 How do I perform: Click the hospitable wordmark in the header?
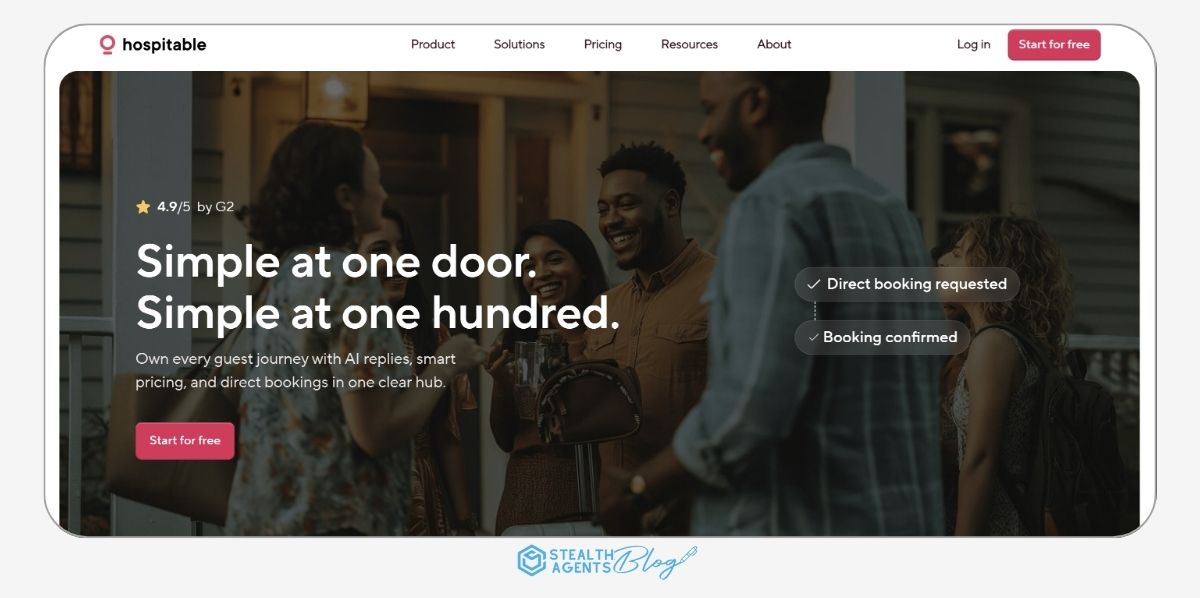tap(164, 44)
